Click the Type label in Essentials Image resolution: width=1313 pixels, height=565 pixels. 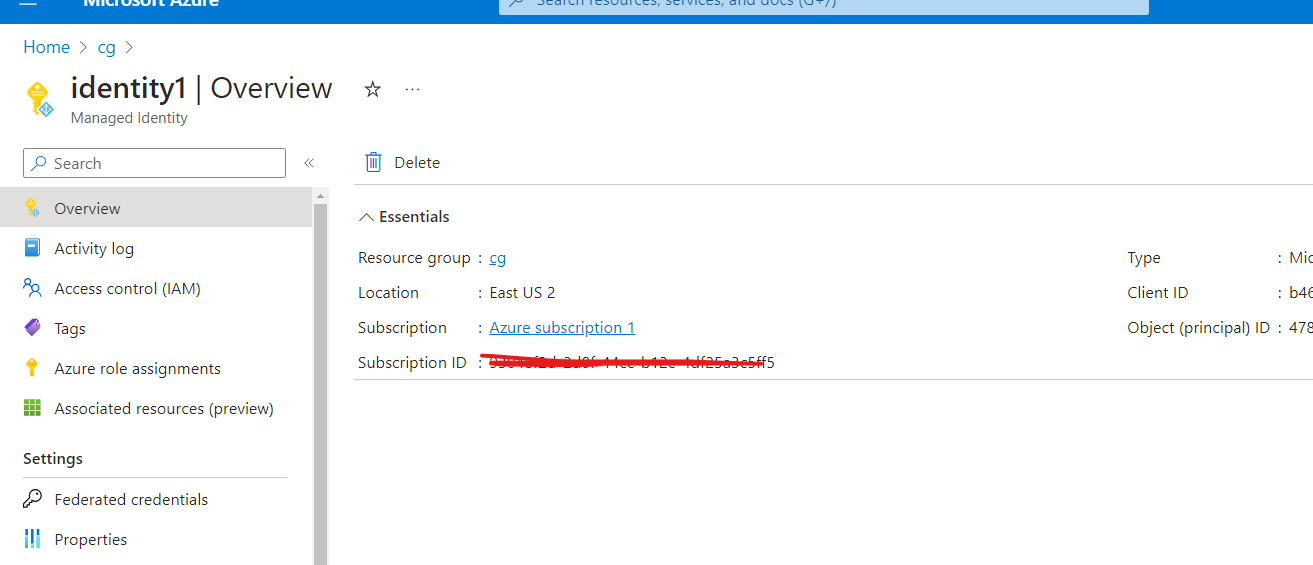click(x=1144, y=258)
